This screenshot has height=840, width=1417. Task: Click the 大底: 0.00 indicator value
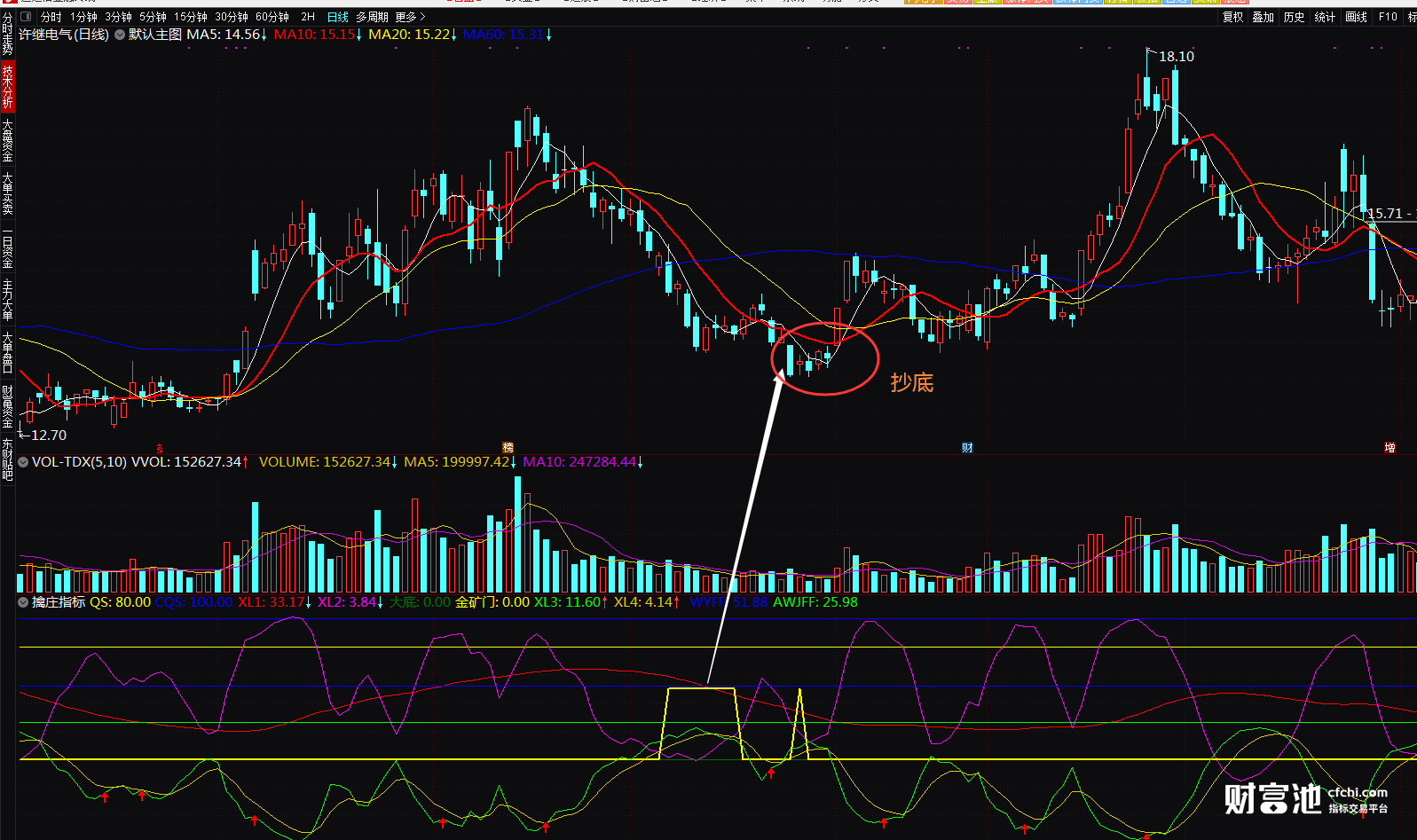tap(420, 602)
